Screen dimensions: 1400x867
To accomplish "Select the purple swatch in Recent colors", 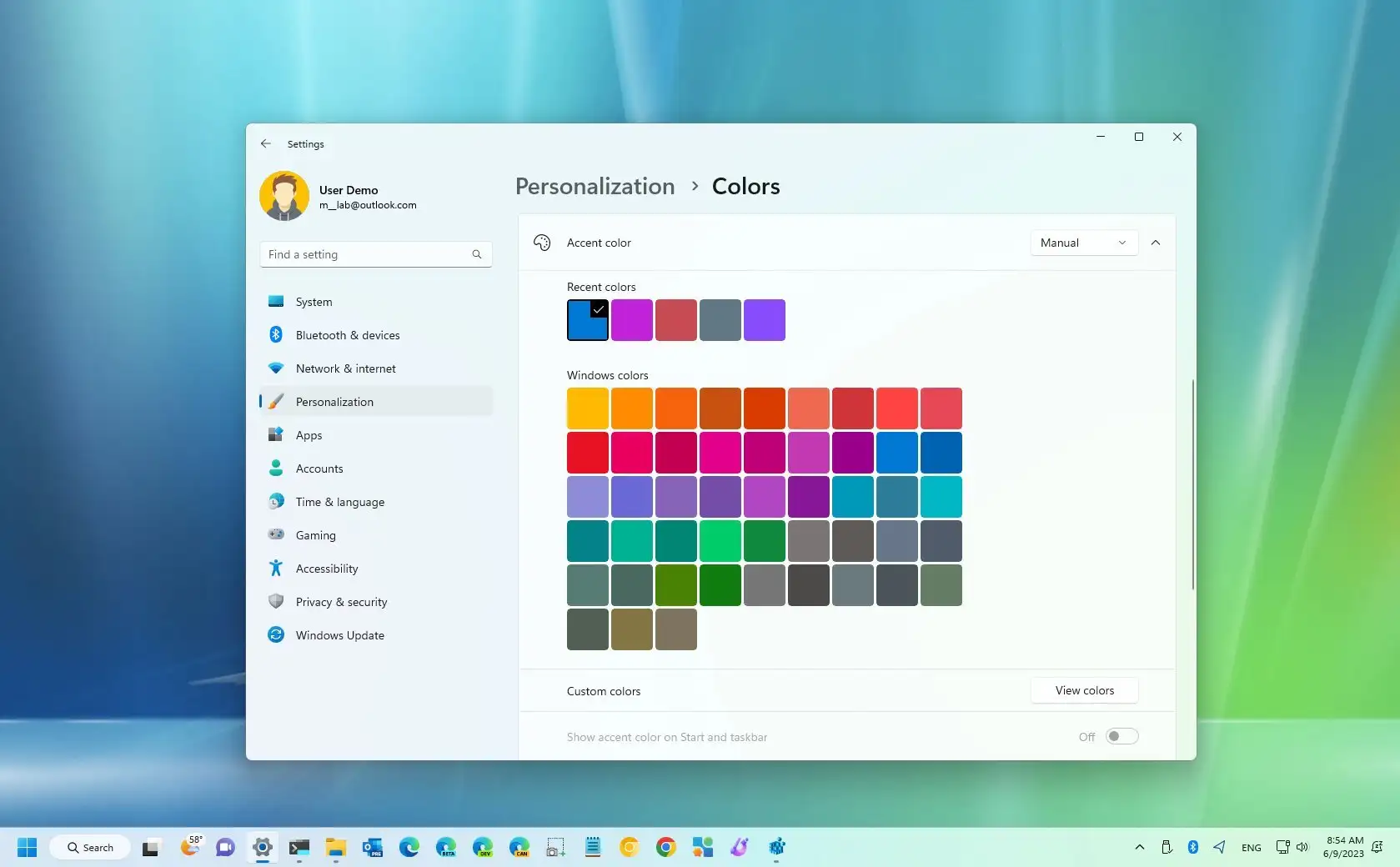I will (764, 321).
